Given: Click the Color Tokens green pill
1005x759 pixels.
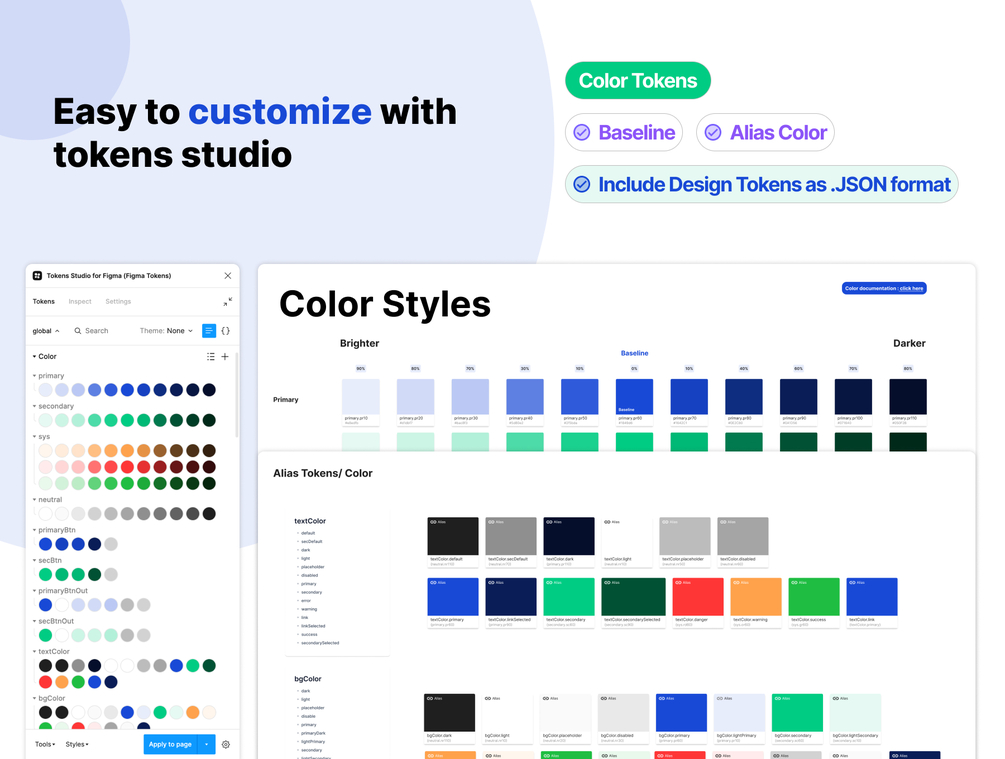Looking at the screenshot, I should tap(638, 81).
